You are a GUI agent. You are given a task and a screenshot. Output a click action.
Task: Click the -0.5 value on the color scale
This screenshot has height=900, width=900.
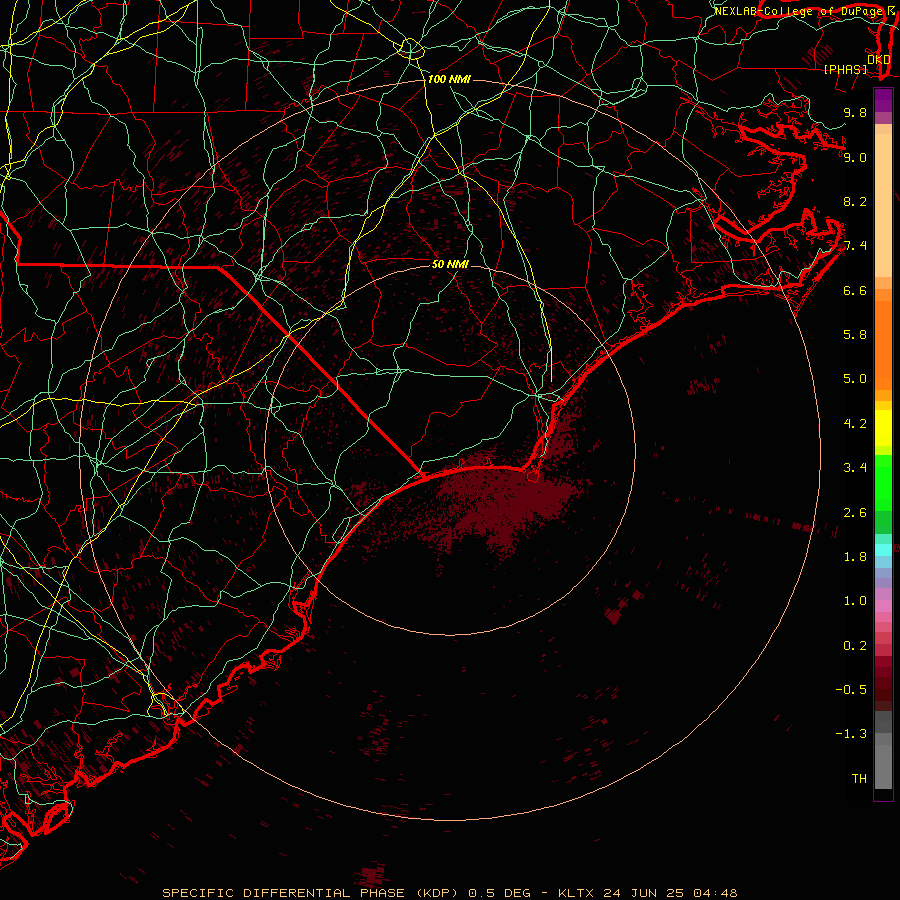pyautogui.click(x=851, y=690)
